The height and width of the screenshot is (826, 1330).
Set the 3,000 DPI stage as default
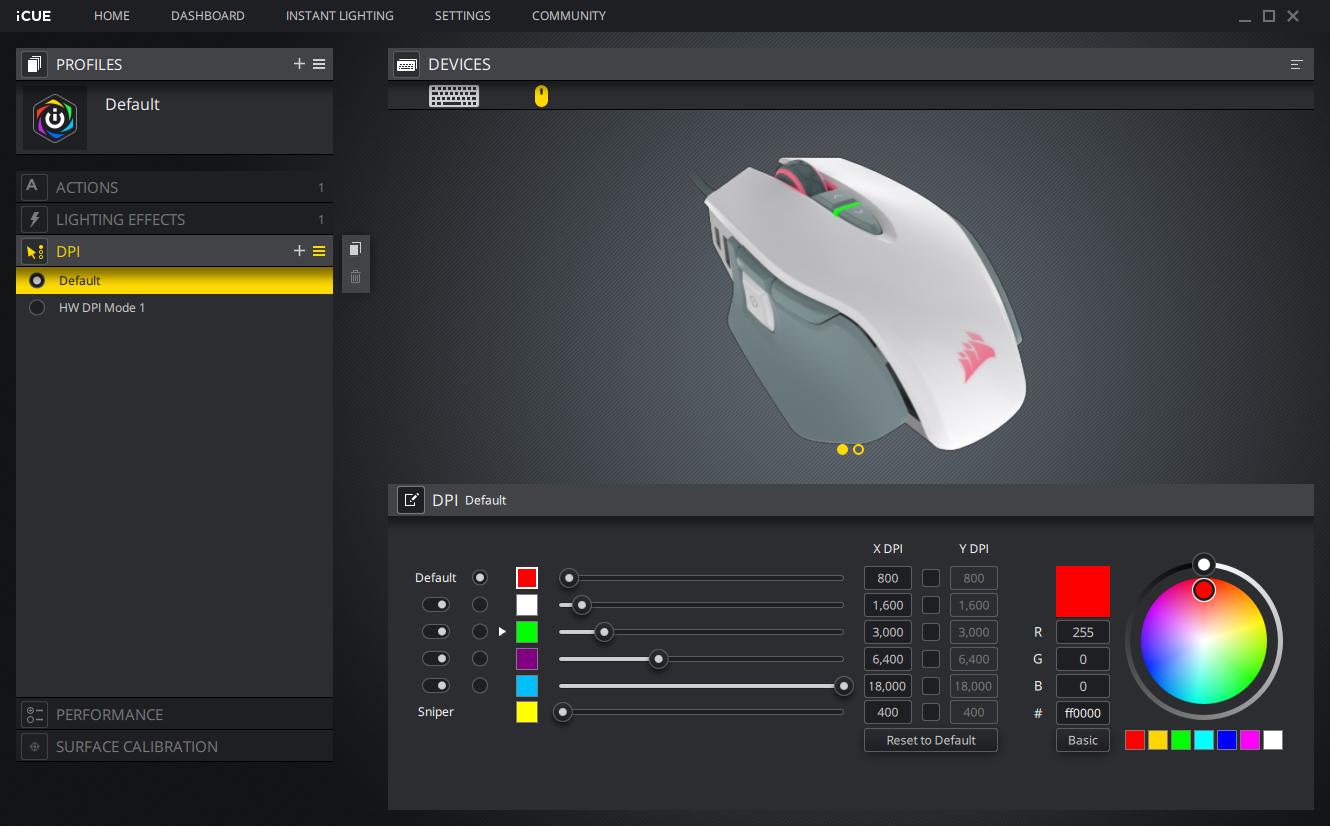(480, 632)
